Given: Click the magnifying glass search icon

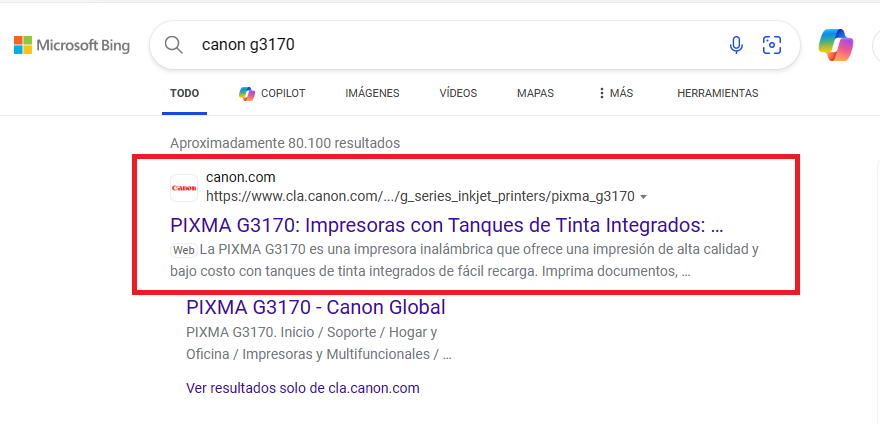Looking at the screenshot, I should (174, 45).
